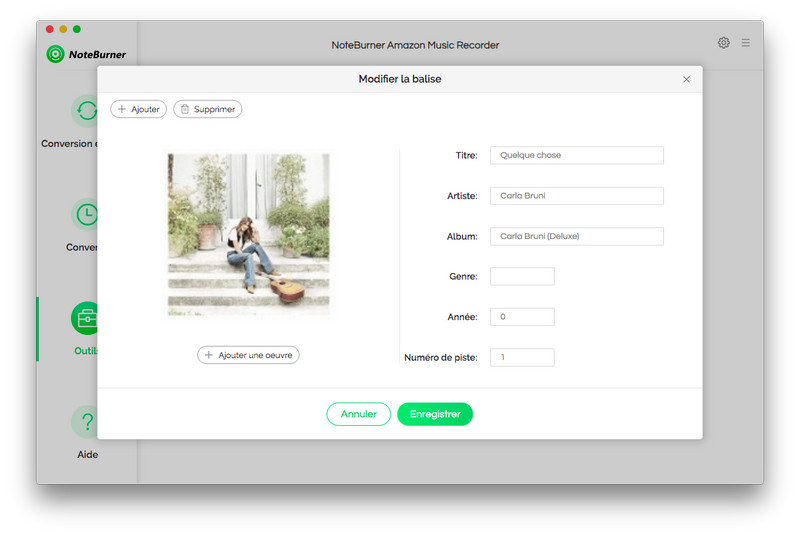Viewport: 800px width, 536px height.
Task: Click the Titre: label
Action: 466,156
